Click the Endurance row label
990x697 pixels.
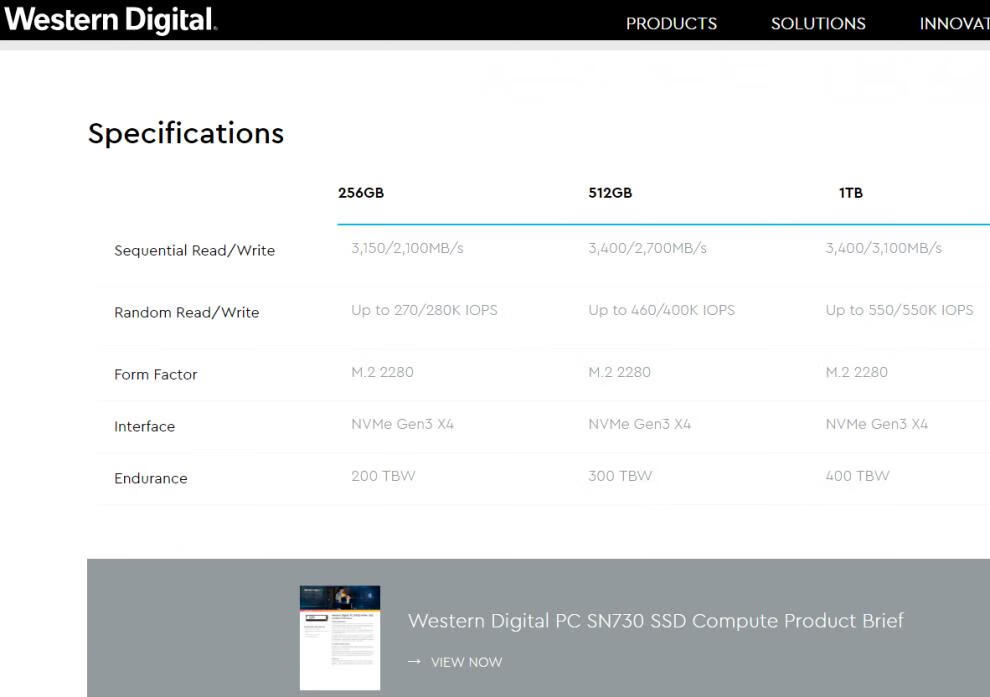pyautogui.click(x=150, y=478)
